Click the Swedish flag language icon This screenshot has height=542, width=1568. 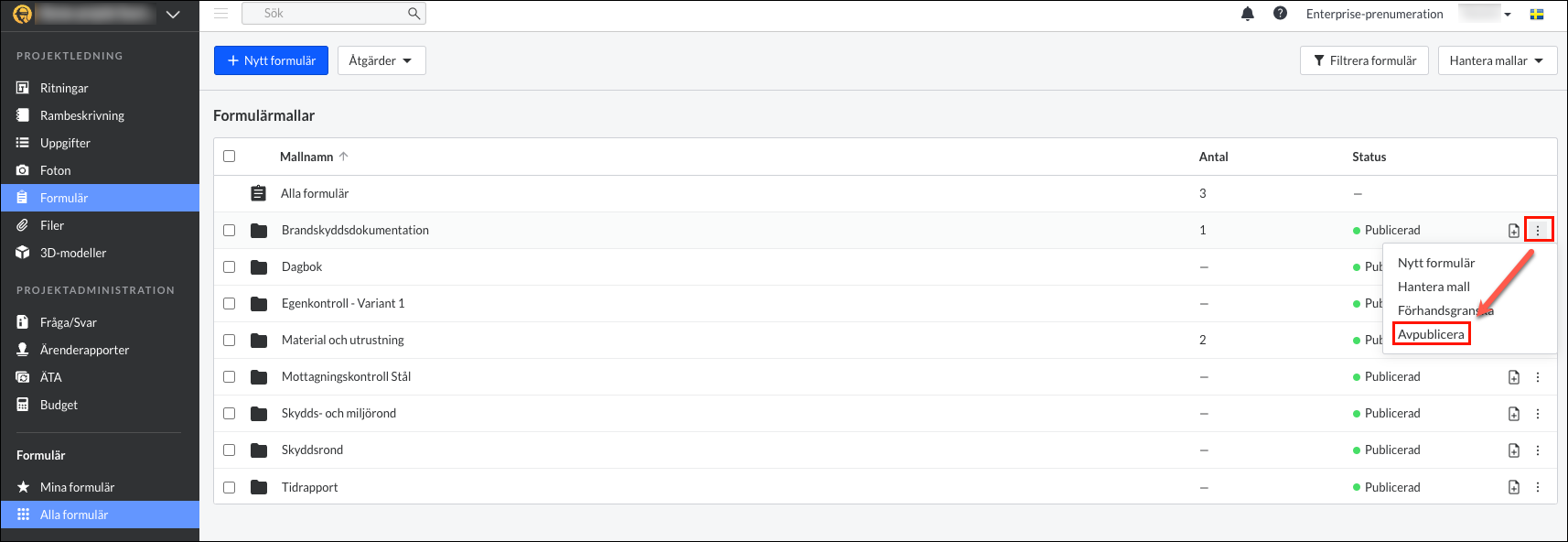(1537, 14)
